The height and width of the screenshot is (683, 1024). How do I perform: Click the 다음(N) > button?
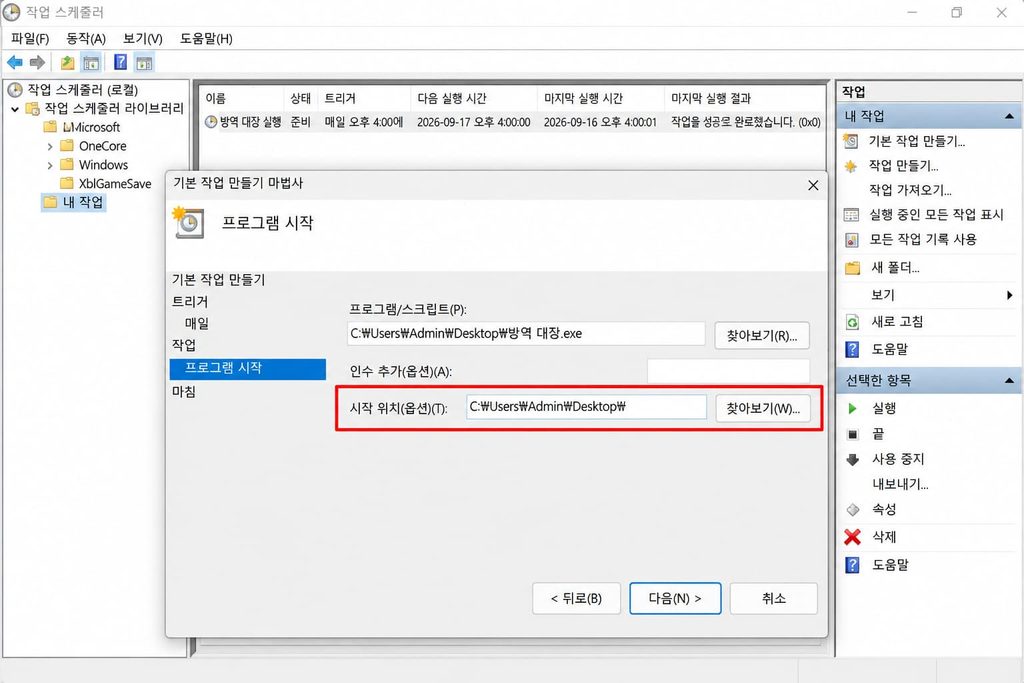675,598
